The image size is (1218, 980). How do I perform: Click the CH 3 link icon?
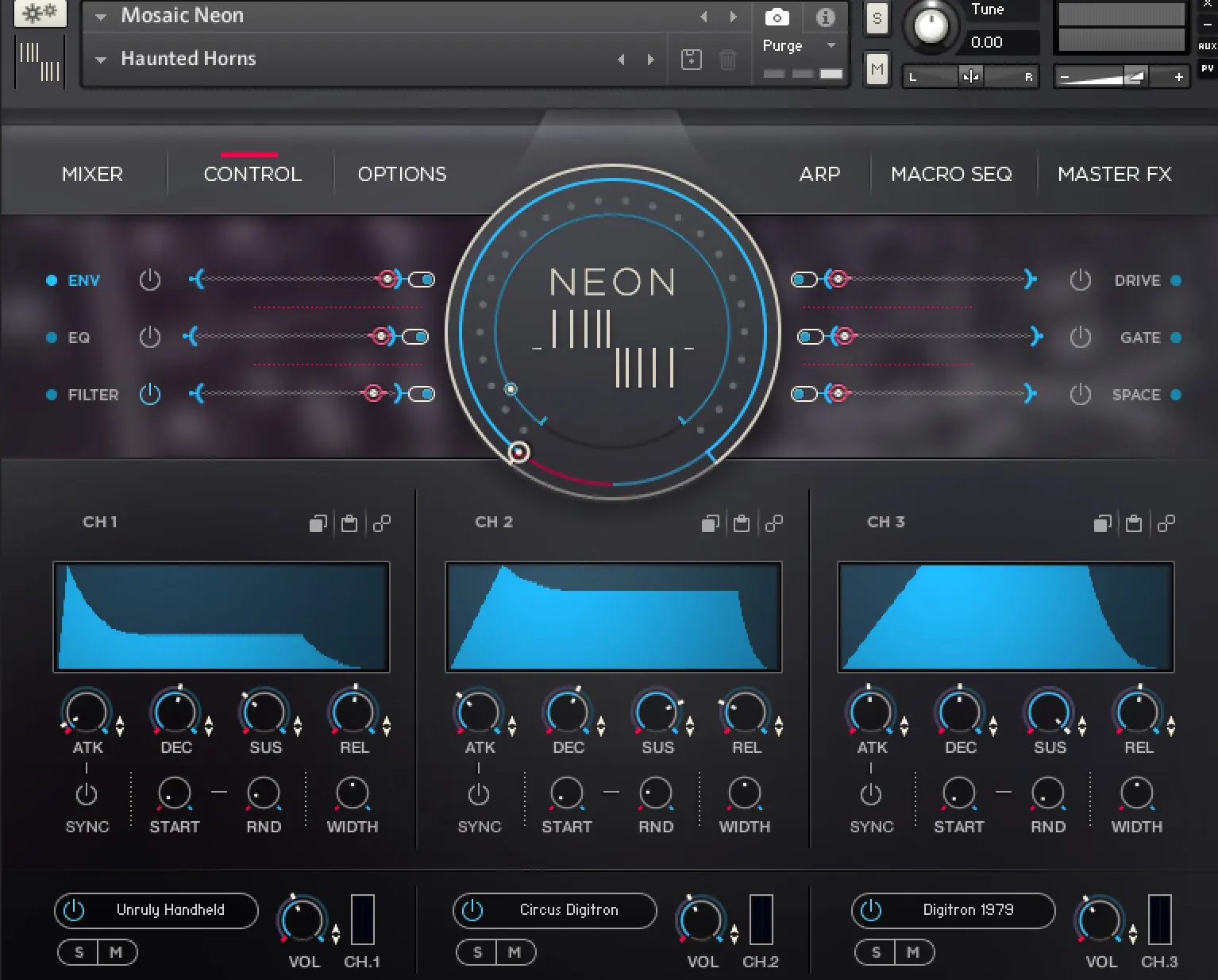click(x=1166, y=523)
